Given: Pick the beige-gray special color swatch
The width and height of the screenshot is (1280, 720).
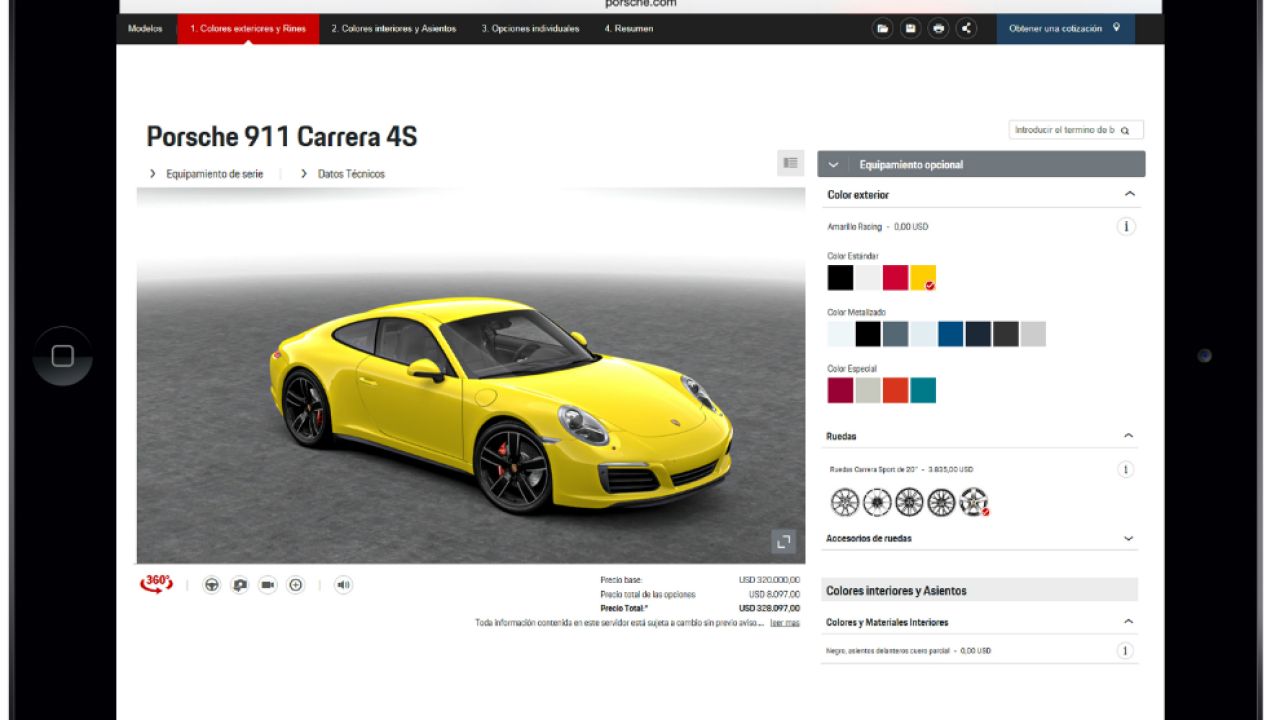Looking at the screenshot, I should pyautogui.click(x=868, y=390).
